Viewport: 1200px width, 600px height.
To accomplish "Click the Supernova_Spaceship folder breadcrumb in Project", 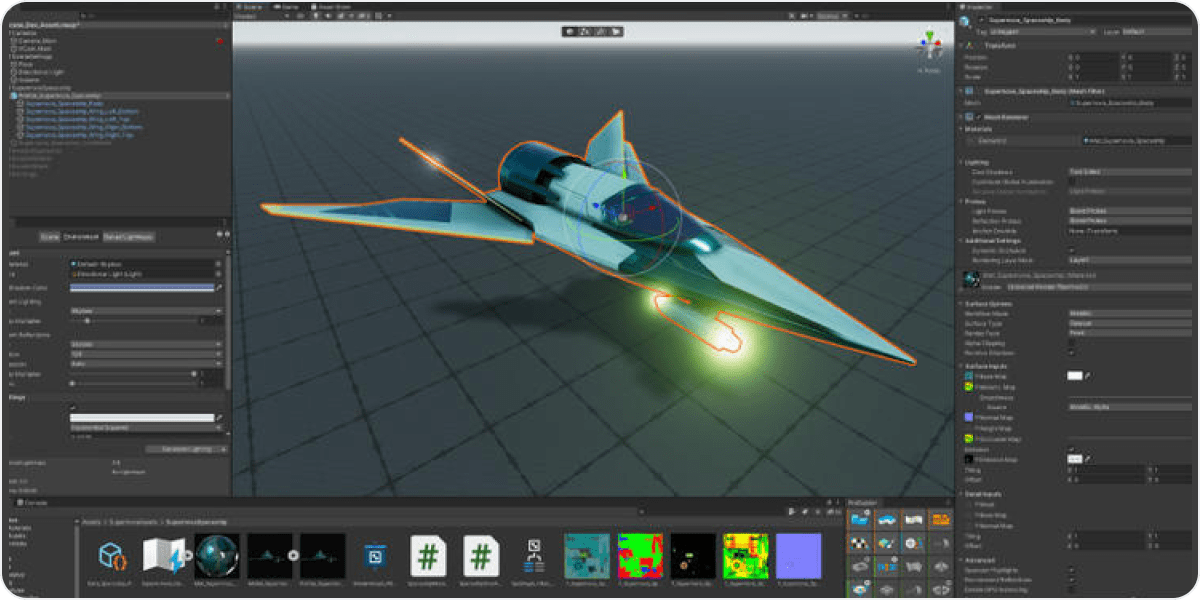I will [197, 522].
